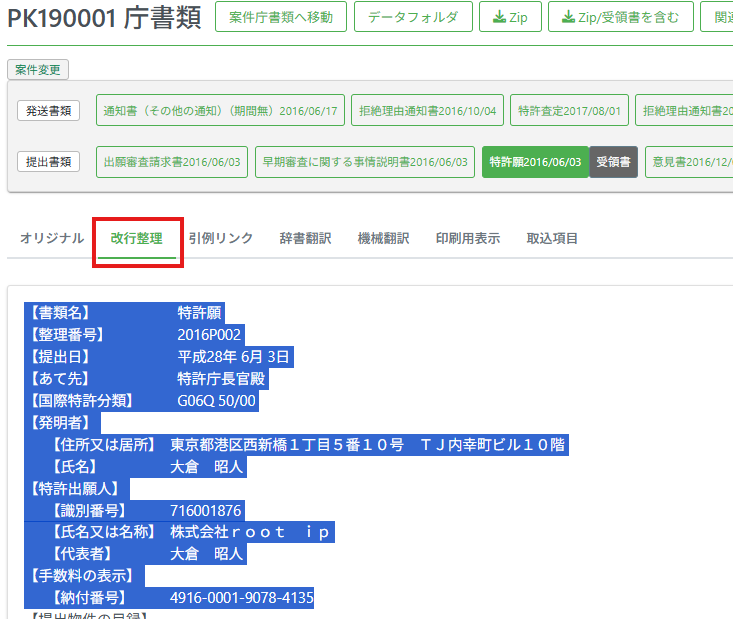Click Zip/受領書を含む download button
This screenshot has height=619, width=733.
pos(620,17)
